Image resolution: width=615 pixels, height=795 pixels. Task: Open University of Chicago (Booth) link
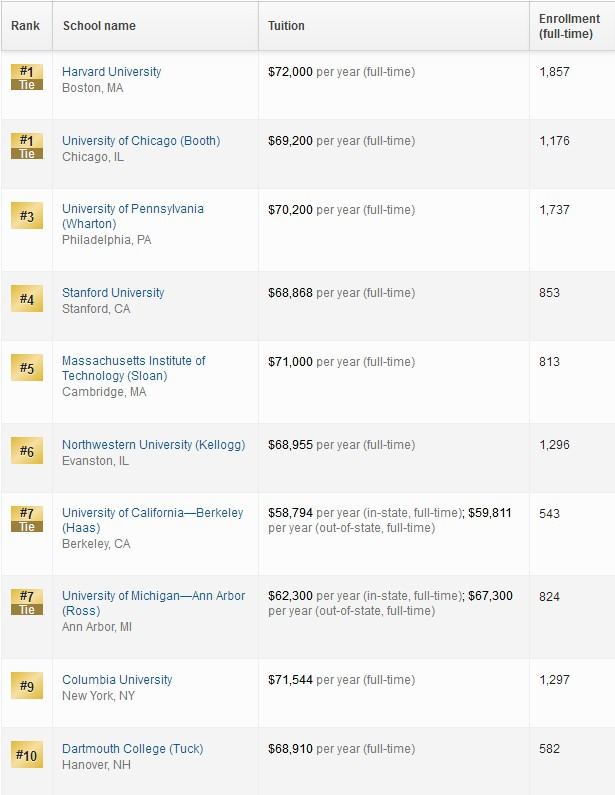(x=141, y=140)
